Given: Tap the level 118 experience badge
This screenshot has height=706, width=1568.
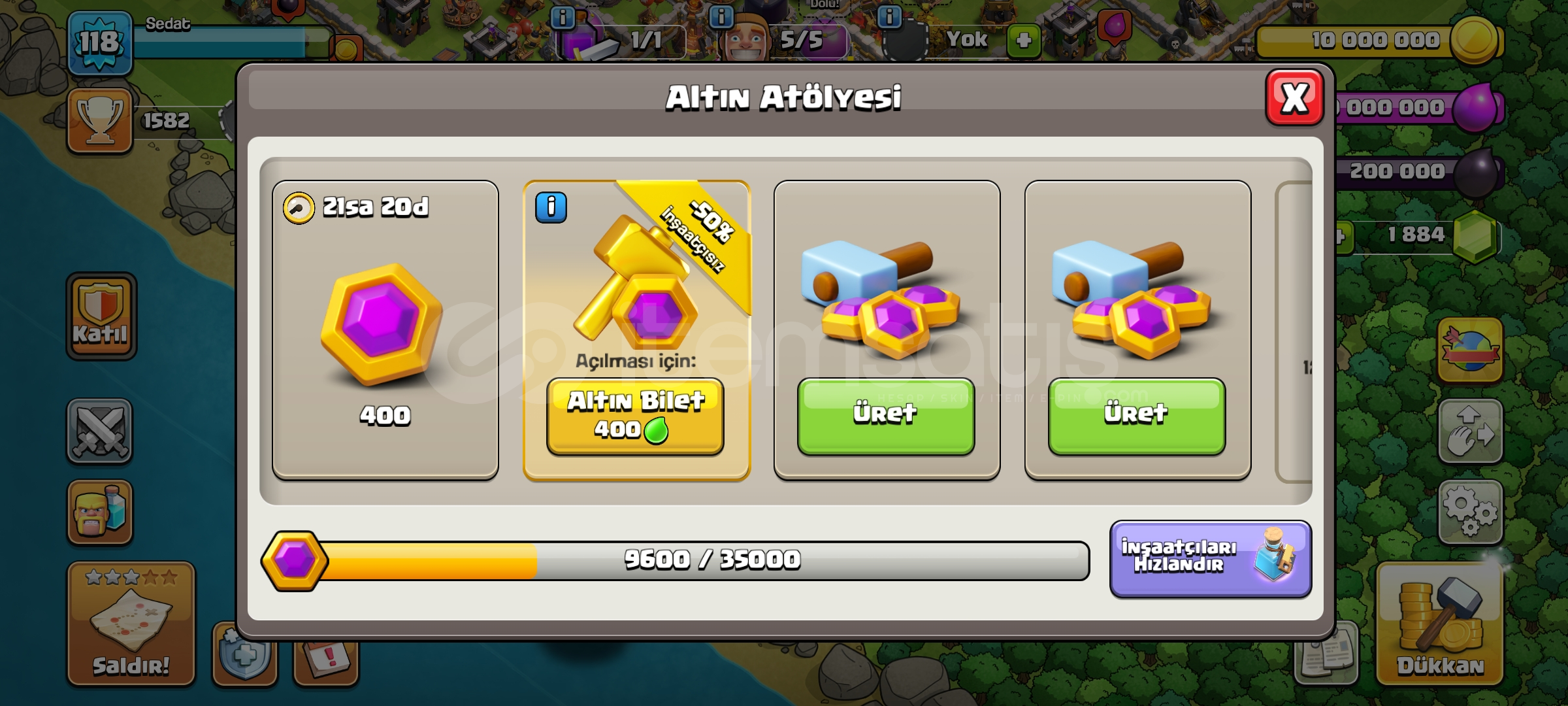Looking at the screenshot, I should pyautogui.click(x=100, y=43).
